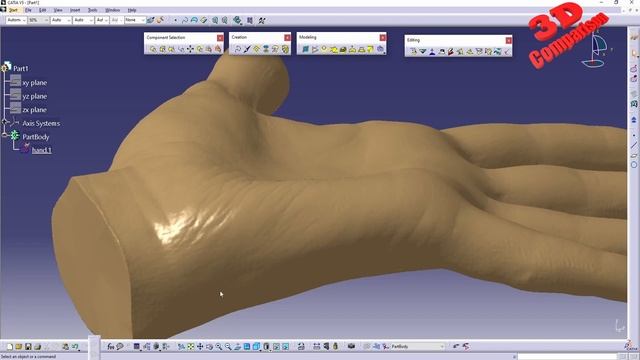The image size is (640, 360).
Task: Close the Editing toolbar
Action: tap(509, 40)
